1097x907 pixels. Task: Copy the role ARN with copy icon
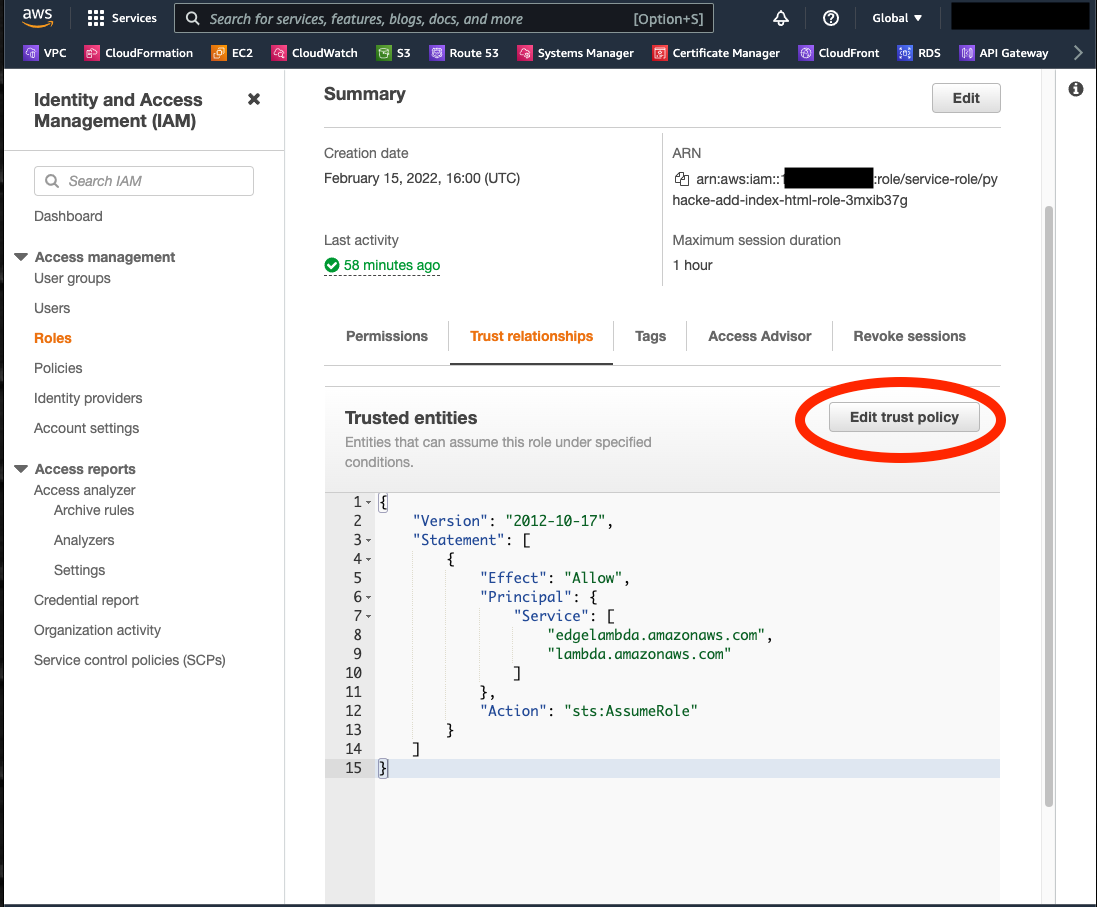(682, 180)
